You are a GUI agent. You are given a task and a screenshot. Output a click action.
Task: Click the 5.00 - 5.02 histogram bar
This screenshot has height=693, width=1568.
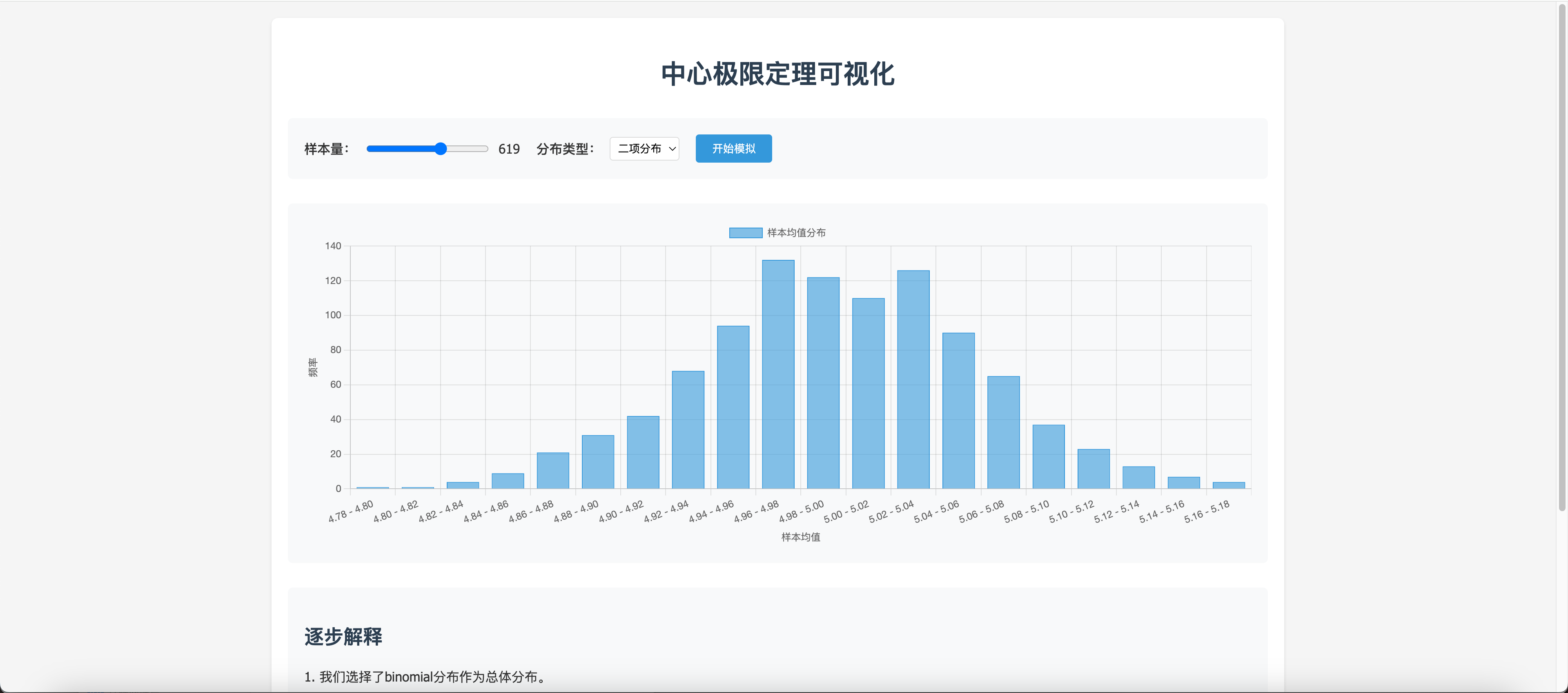[x=868, y=393]
